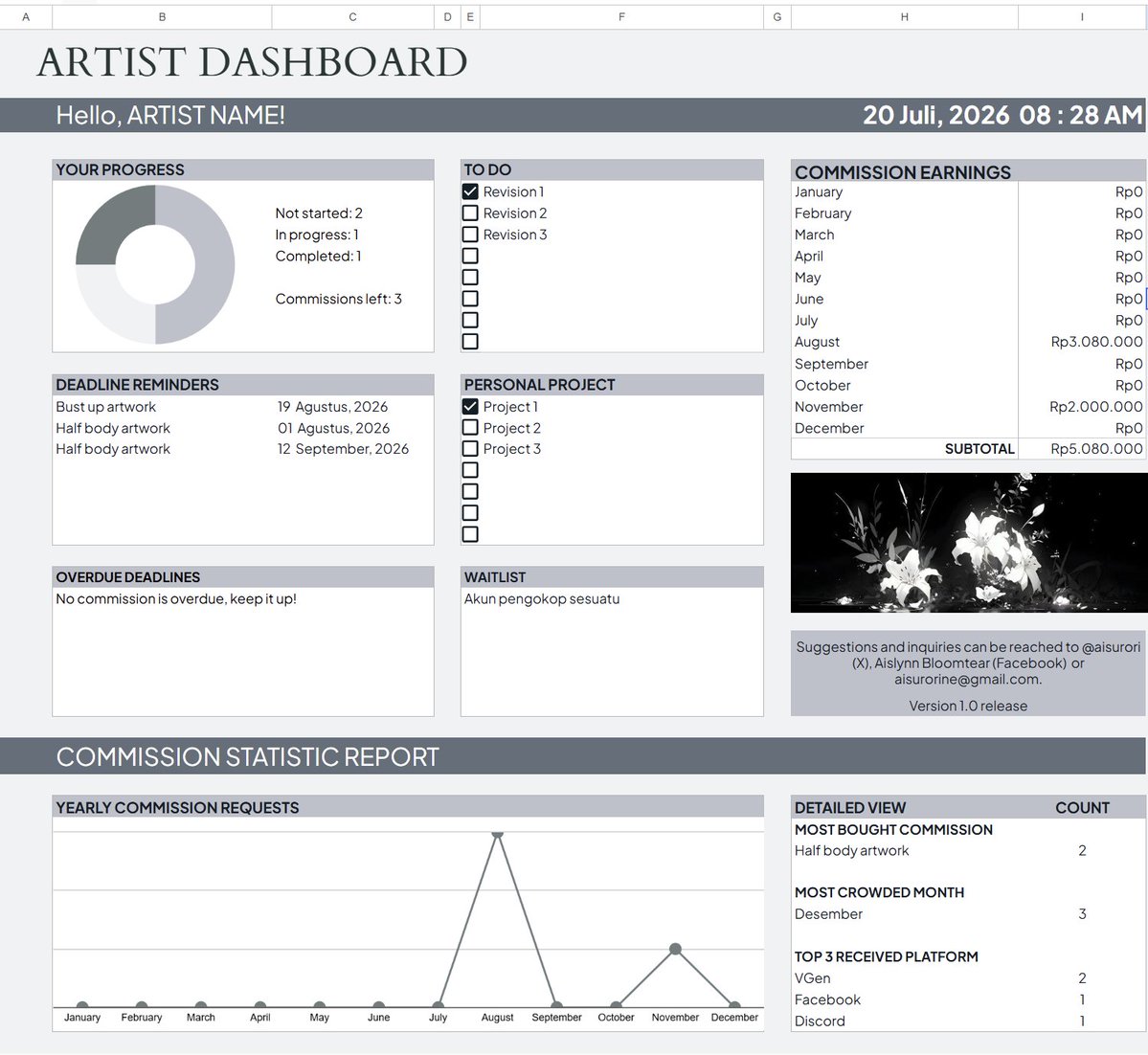Select the No commission is overdue message
The height and width of the screenshot is (1055, 1148).
pyautogui.click(x=176, y=599)
